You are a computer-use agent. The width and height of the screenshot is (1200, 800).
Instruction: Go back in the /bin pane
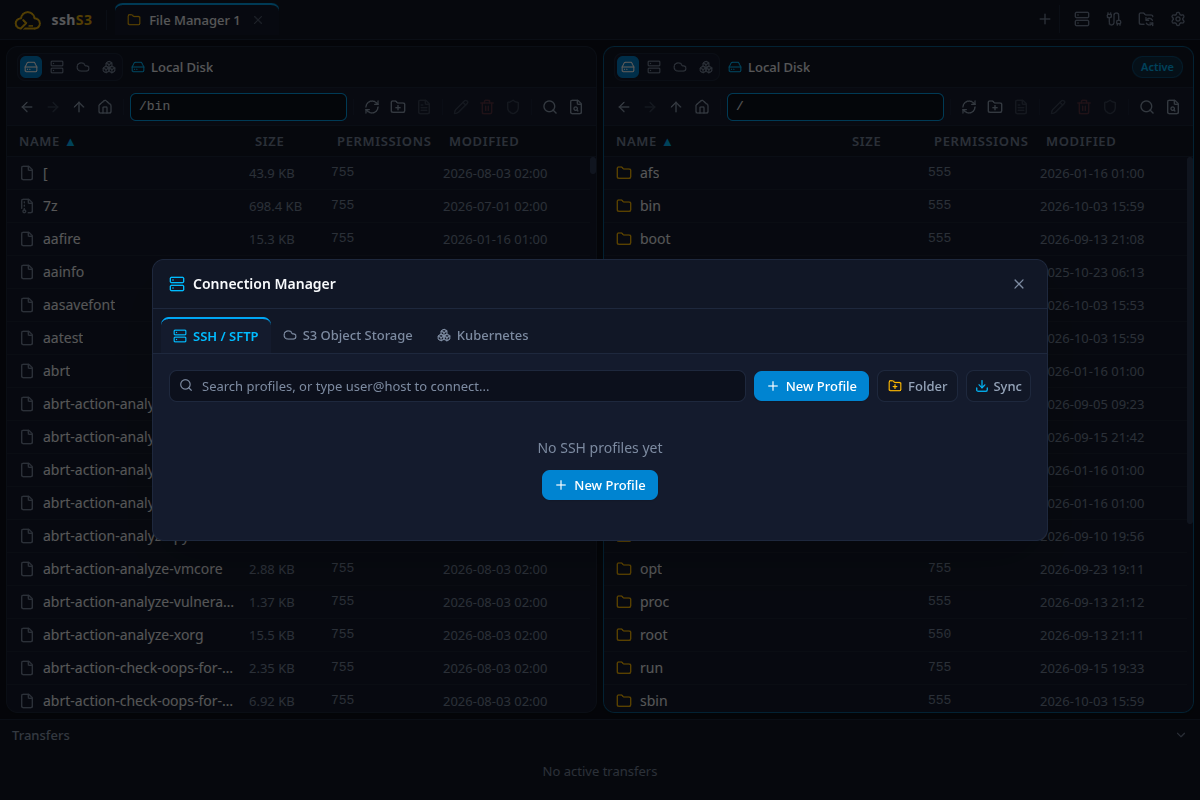(27, 107)
